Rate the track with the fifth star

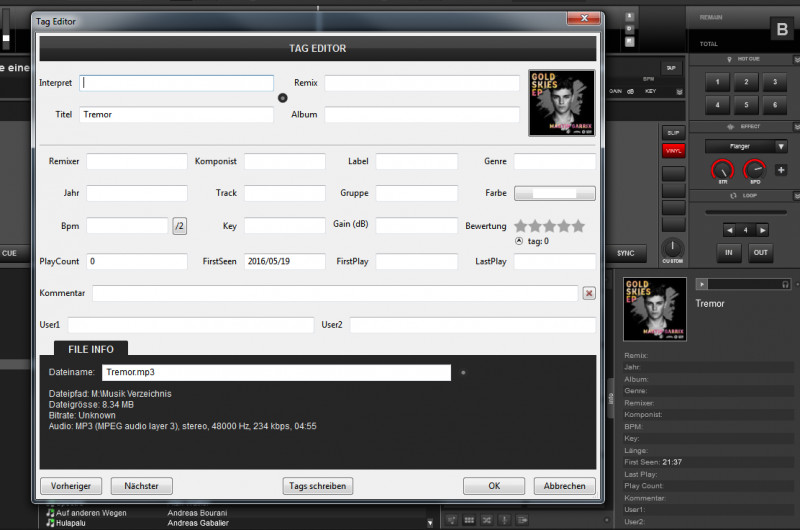[x=577, y=226]
